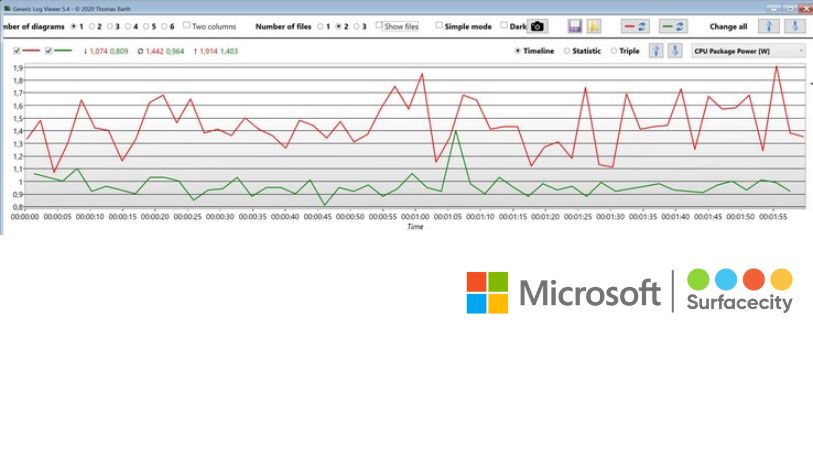813x469 pixels.
Task: Hide the red data series checkbox
Action: pyautogui.click(x=17, y=50)
